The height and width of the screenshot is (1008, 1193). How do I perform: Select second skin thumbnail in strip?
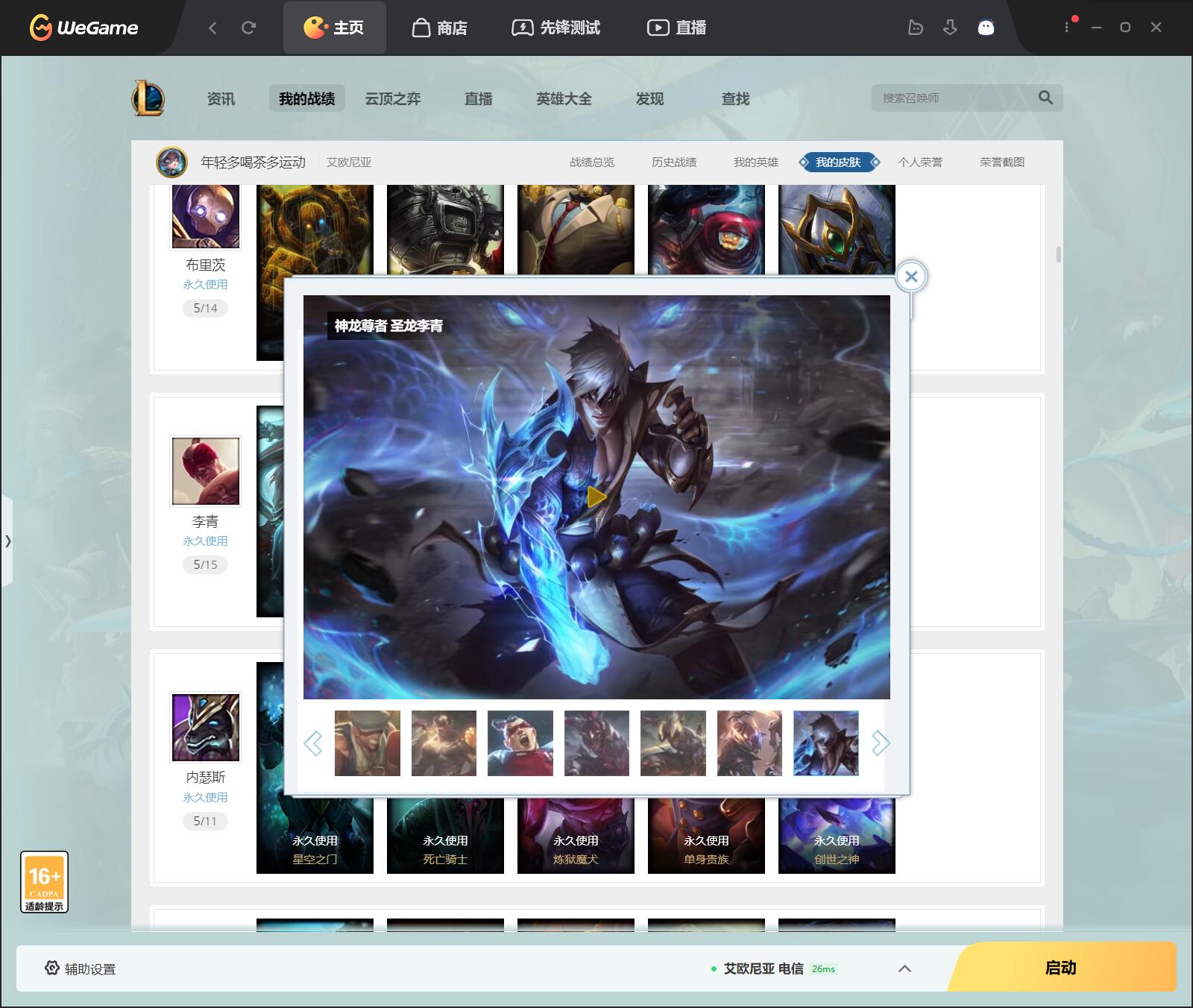[444, 743]
